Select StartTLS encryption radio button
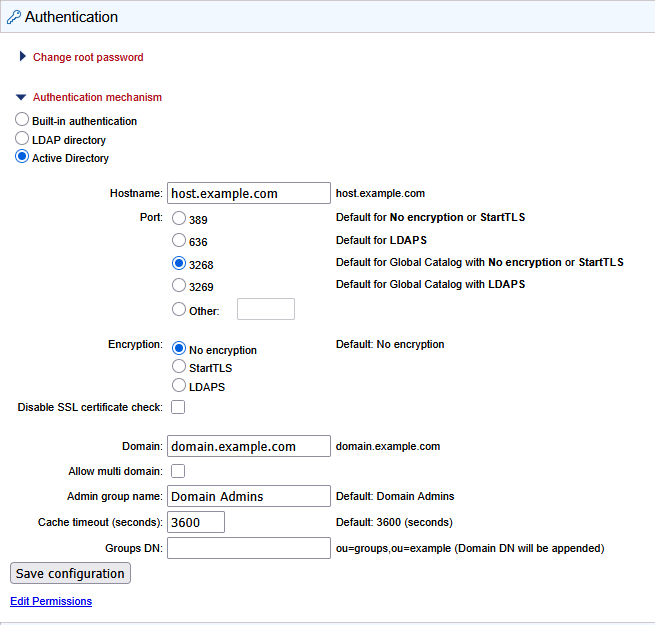Image resolution: width=655 pixels, height=625 pixels. 179,366
